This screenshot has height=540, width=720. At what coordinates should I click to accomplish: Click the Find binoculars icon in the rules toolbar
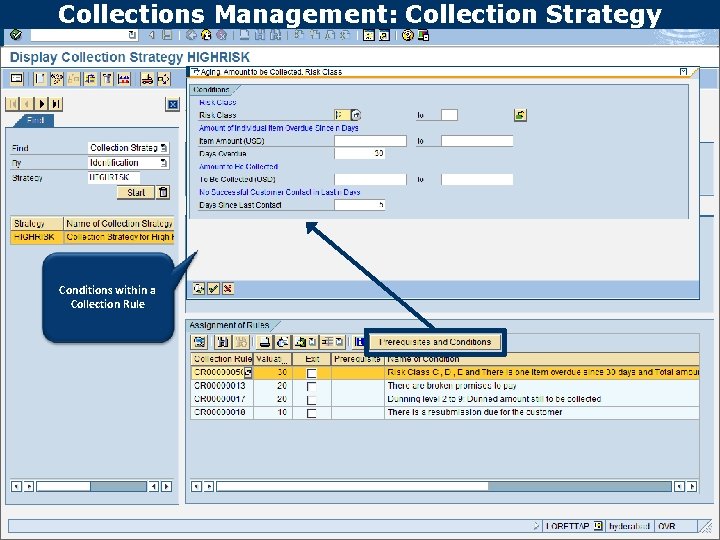coord(223,342)
